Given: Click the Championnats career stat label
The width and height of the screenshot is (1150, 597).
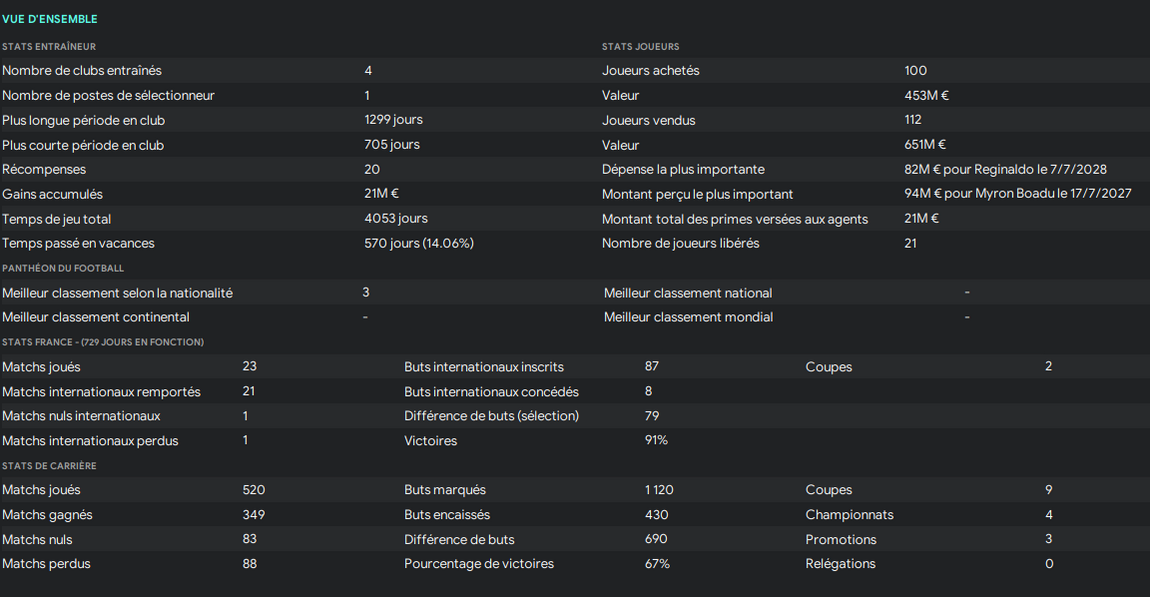Looking at the screenshot, I should pyautogui.click(x=849, y=515).
